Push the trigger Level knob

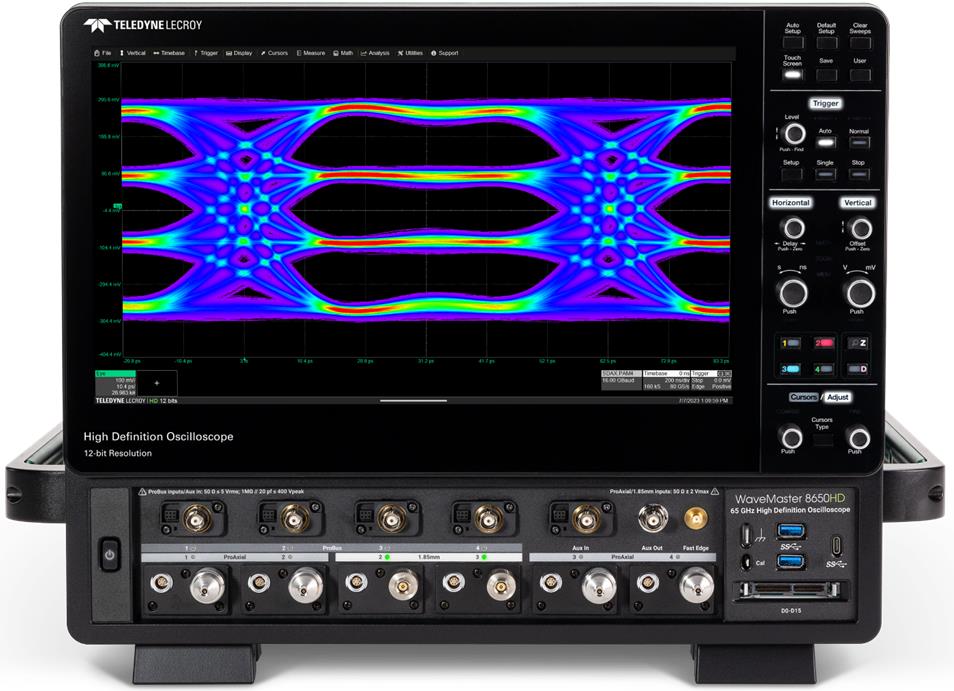(792, 134)
